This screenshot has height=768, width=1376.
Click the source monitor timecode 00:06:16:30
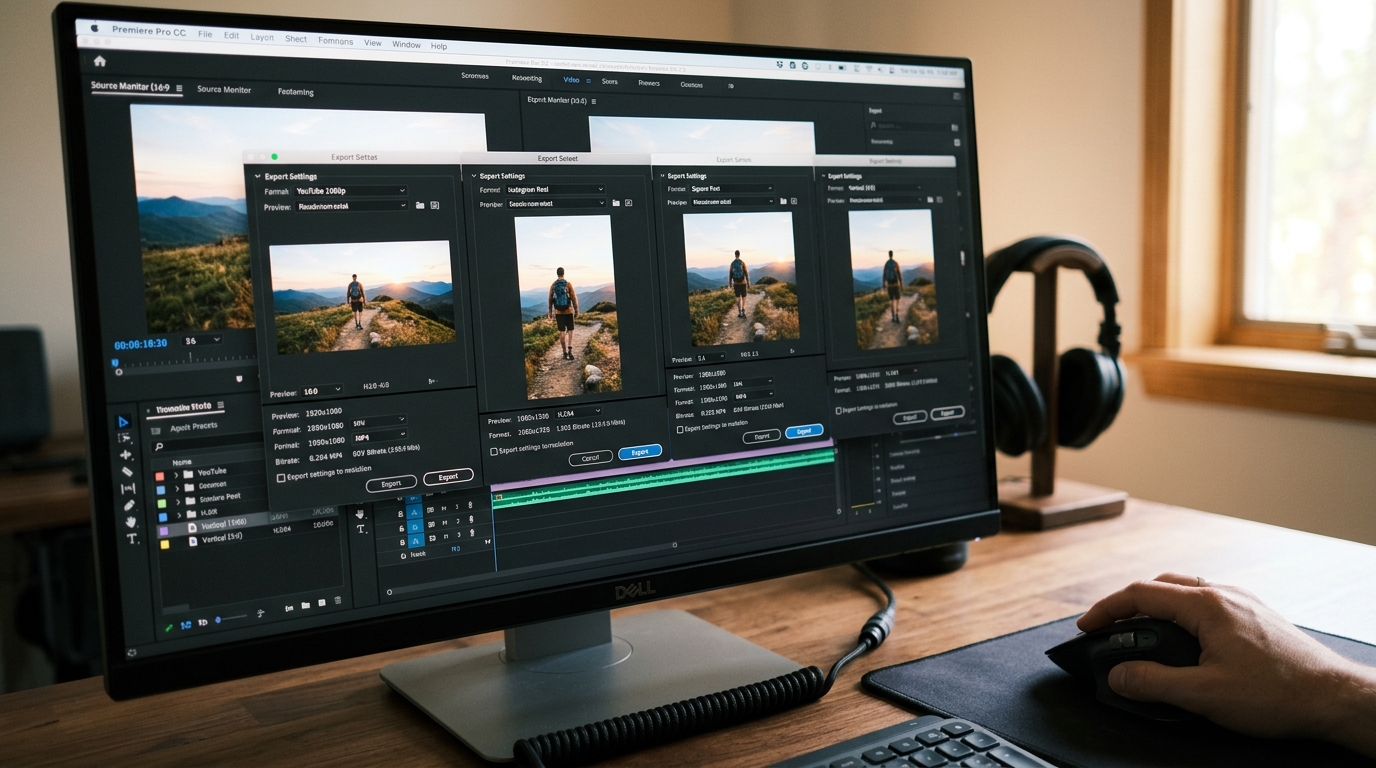point(141,344)
